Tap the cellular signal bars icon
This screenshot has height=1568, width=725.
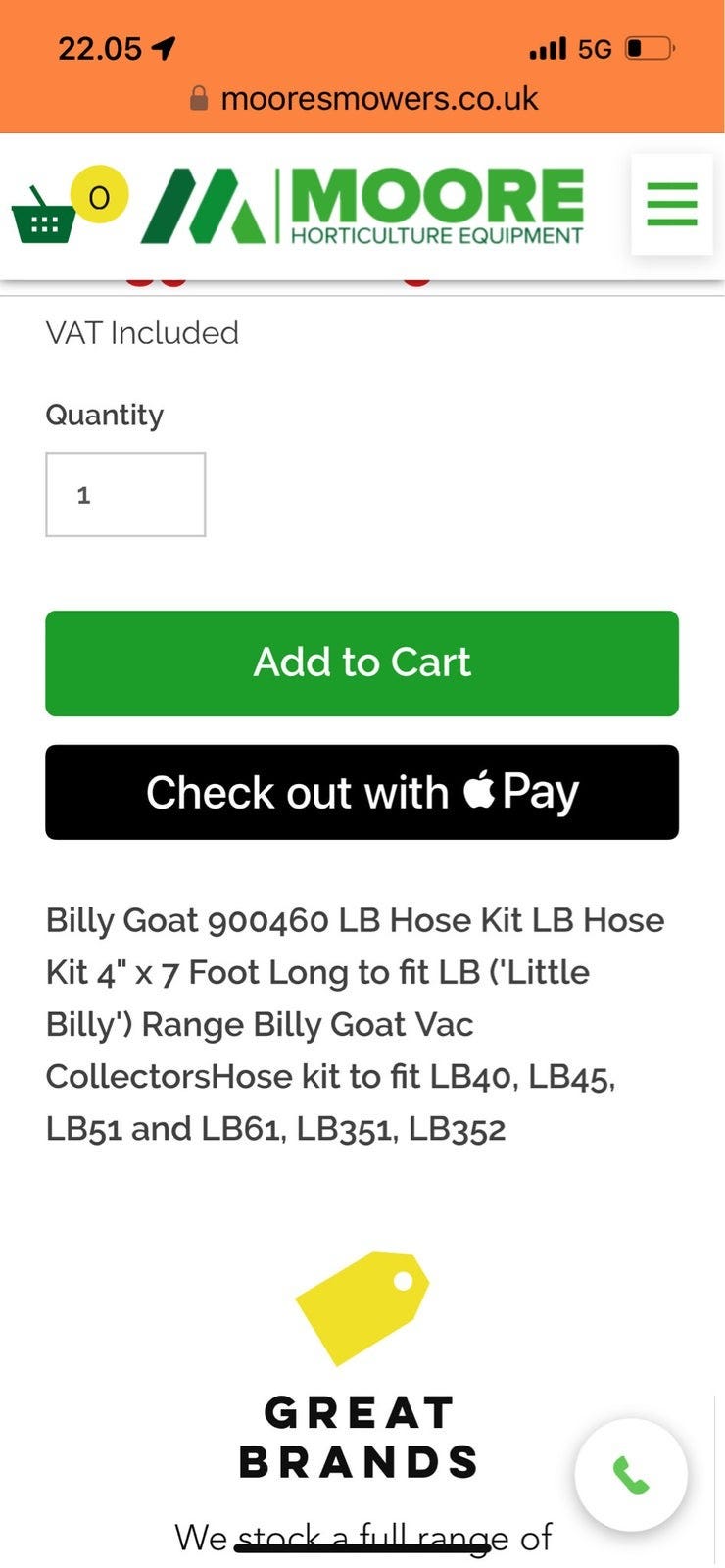click(x=548, y=48)
